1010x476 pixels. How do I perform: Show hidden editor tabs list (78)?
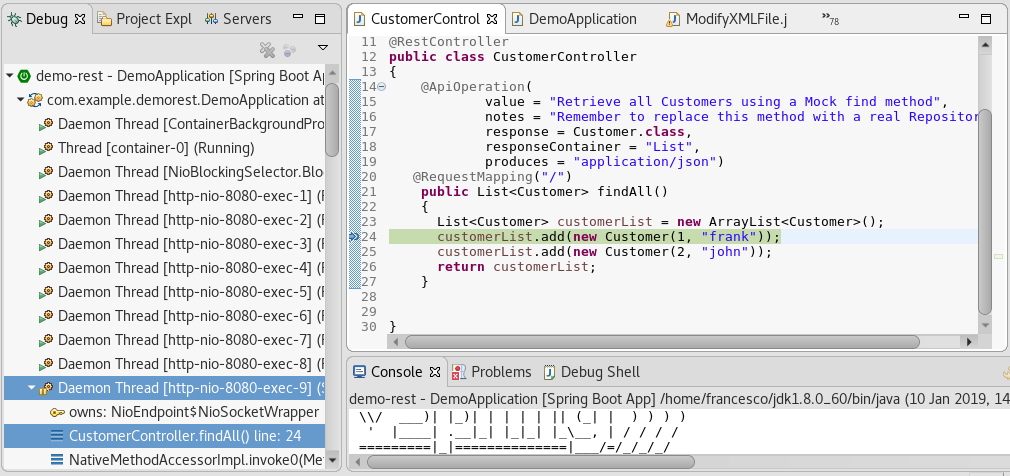(830, 19)
